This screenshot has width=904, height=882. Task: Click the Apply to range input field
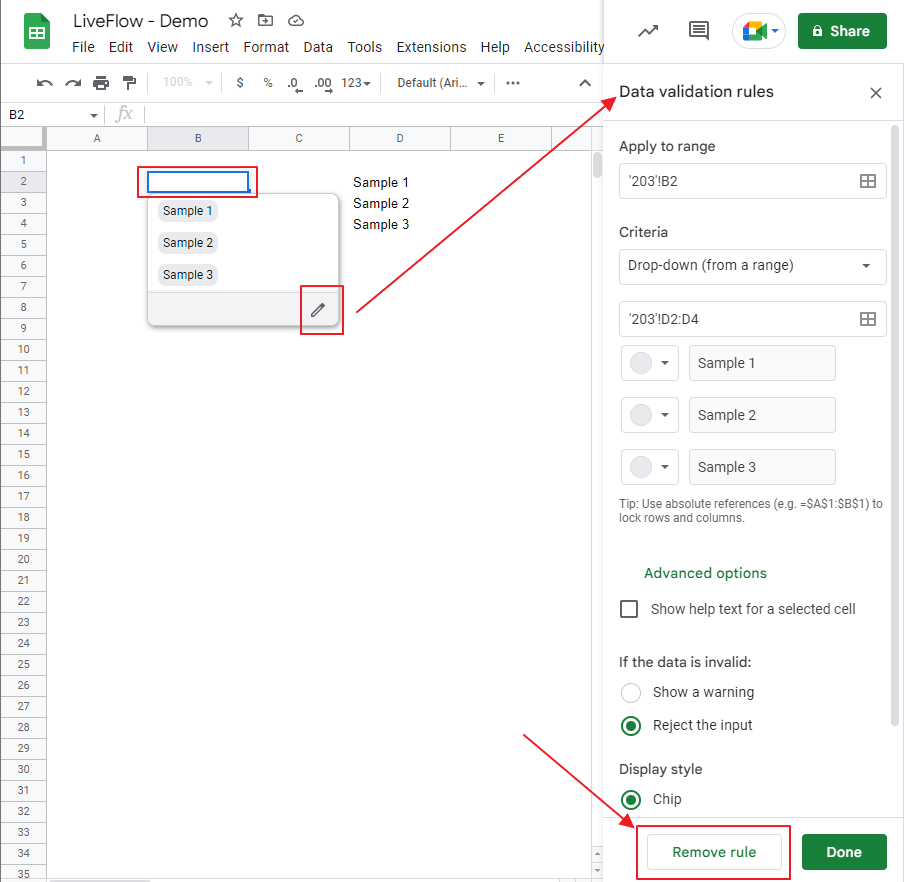[x=752, y=181]
